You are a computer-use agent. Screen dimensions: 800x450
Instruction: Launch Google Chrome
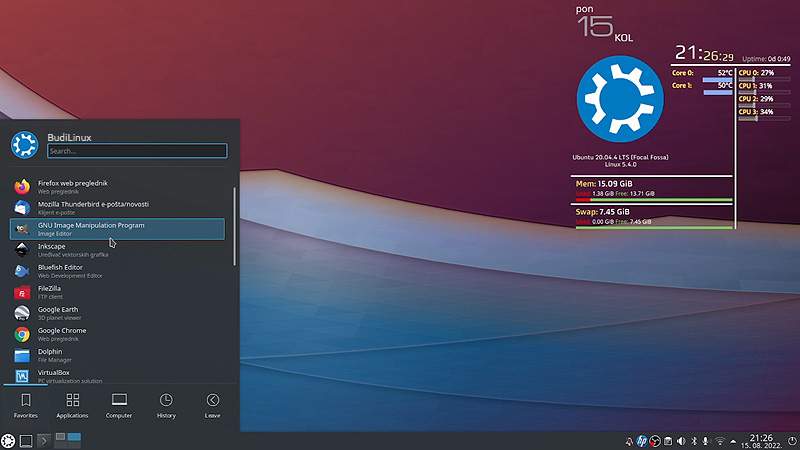(x=117, y=334)
